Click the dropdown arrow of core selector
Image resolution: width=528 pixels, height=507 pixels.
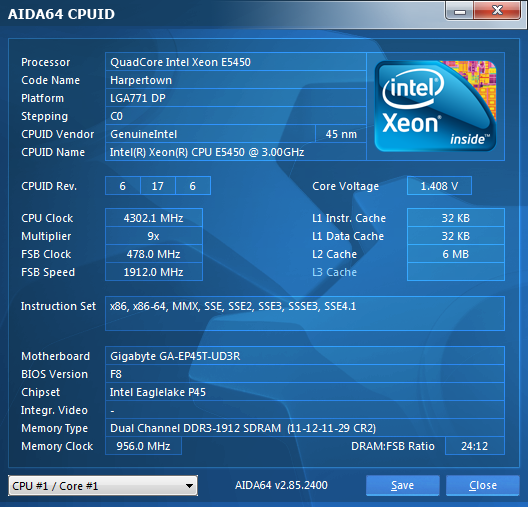coord(189,486)
